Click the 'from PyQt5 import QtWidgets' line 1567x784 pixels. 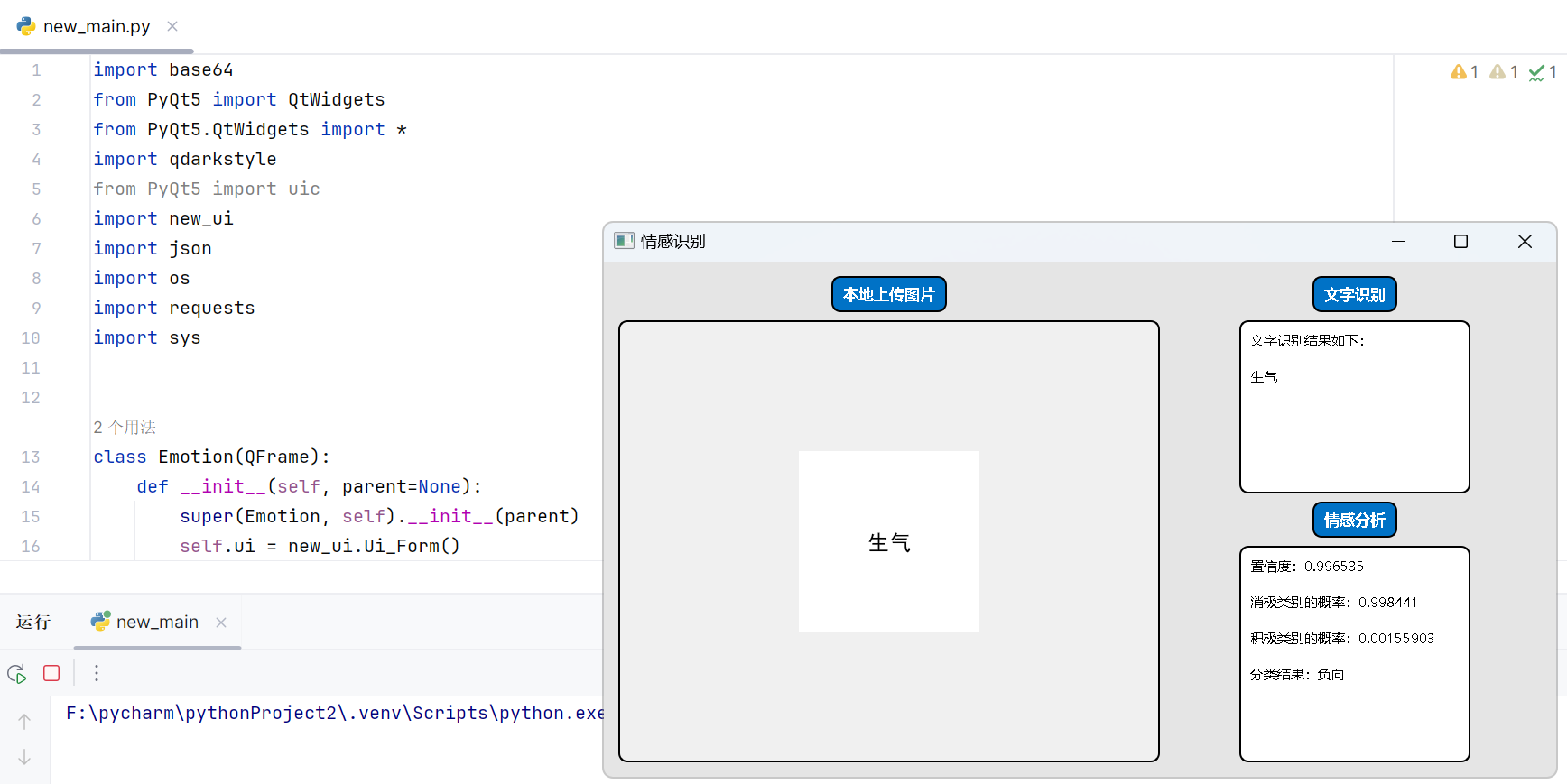[x=239, y=99]
